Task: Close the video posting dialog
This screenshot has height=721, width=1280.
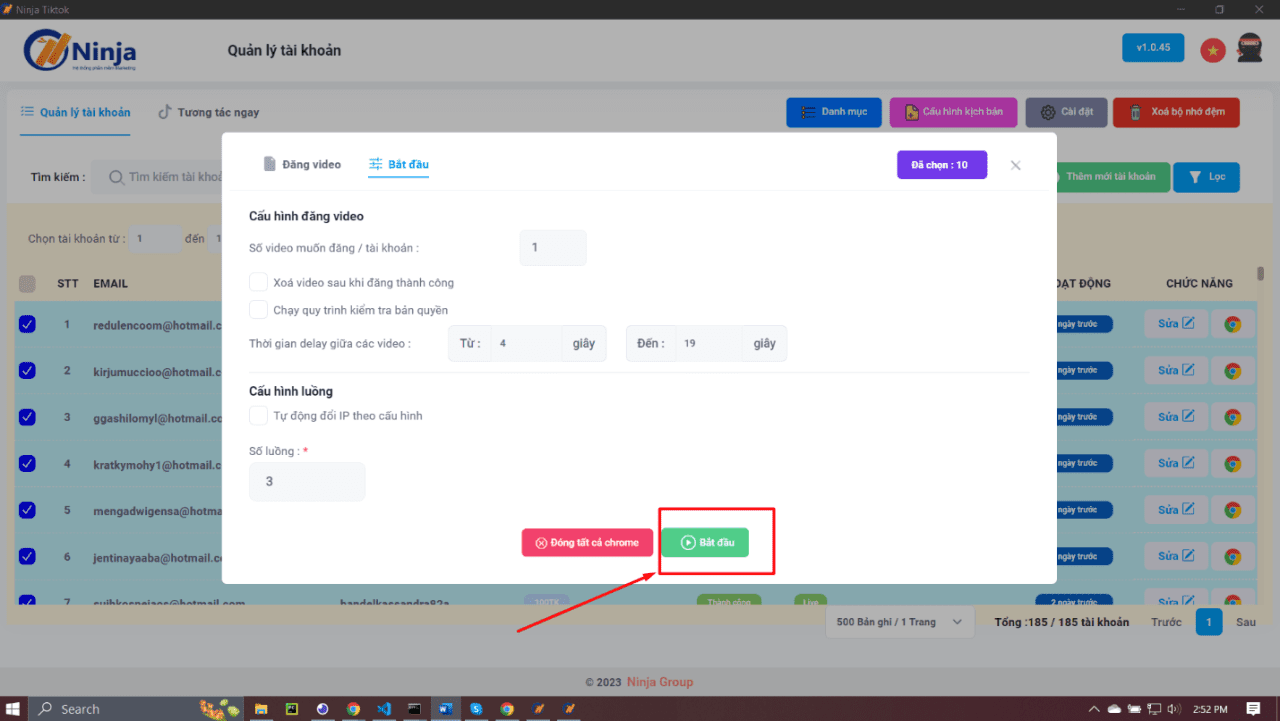Action: pos(1015,165)
